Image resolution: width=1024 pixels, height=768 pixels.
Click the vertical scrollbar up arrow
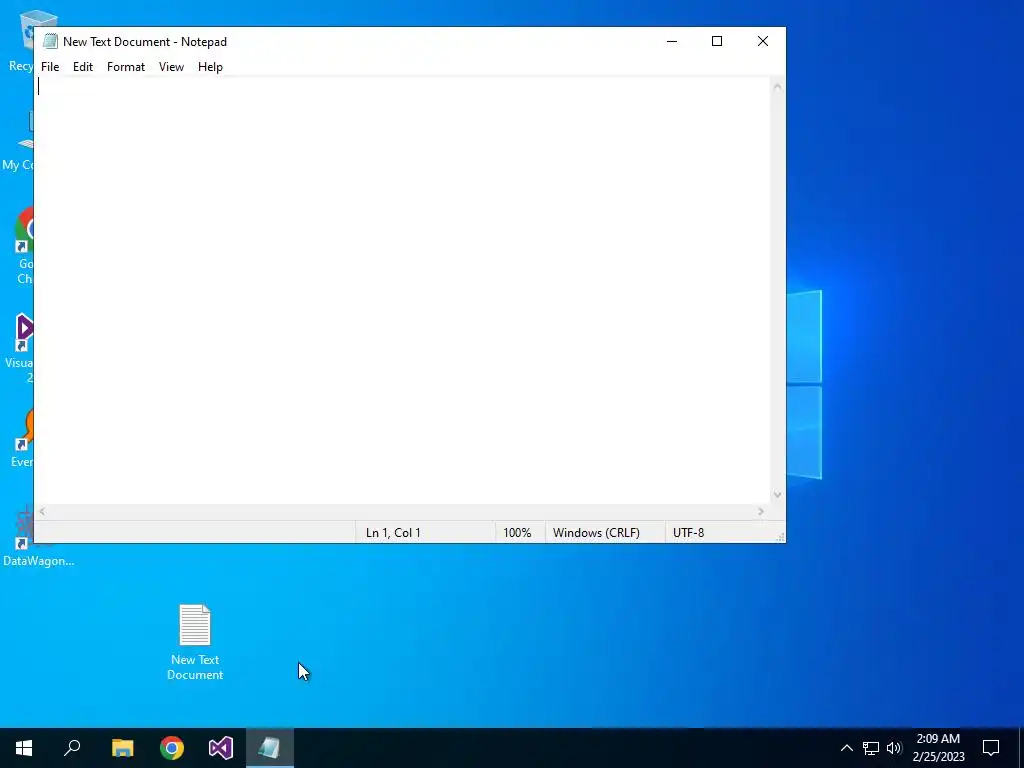pos(777,86)
